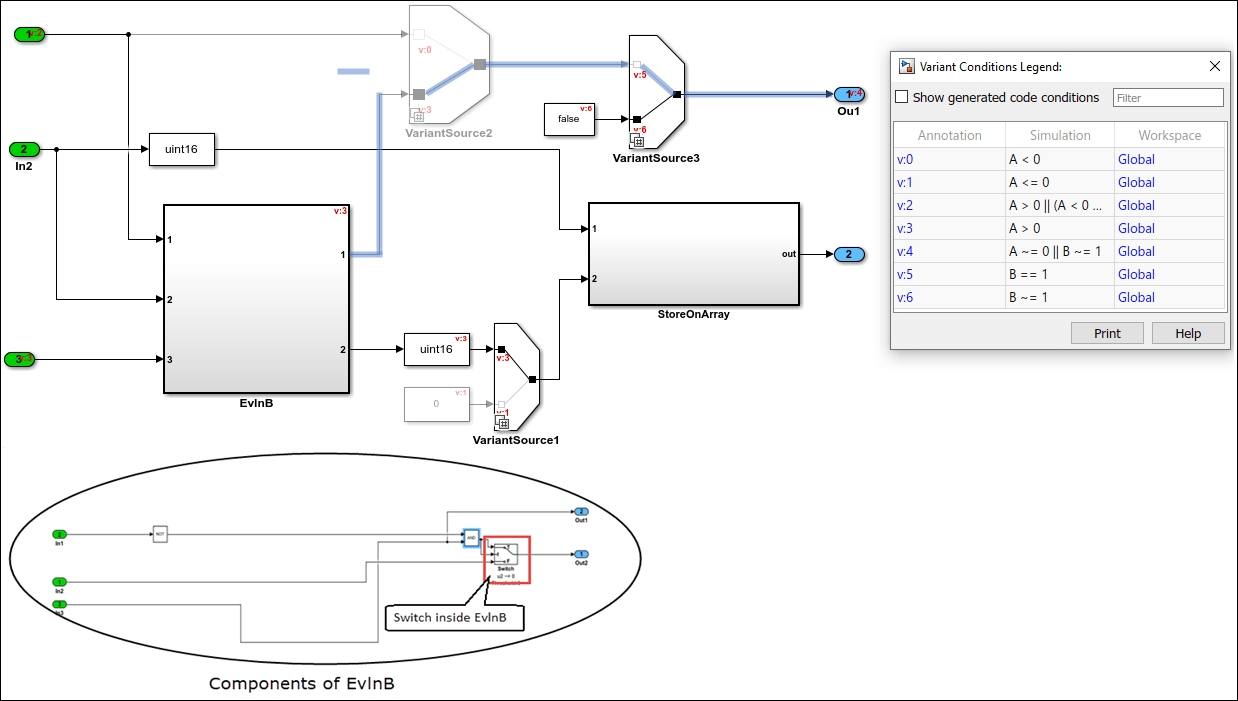Select the VariantSource3 block
The image size is (1238, 701).
(x=656, y=93)
